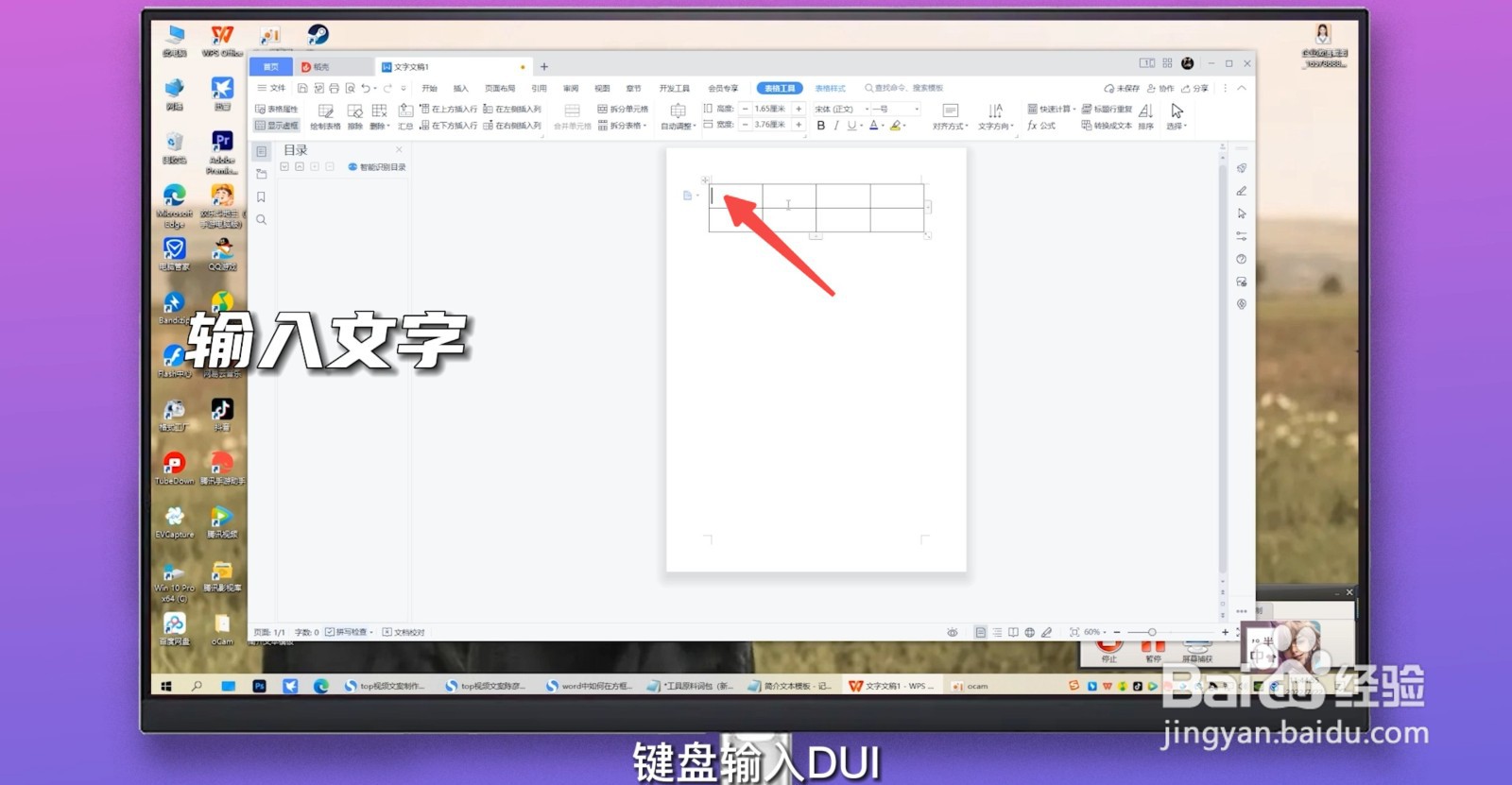This screenshot has width=1512, height=785.
Task: Click the Redo arrow
Action: [387, 88]
